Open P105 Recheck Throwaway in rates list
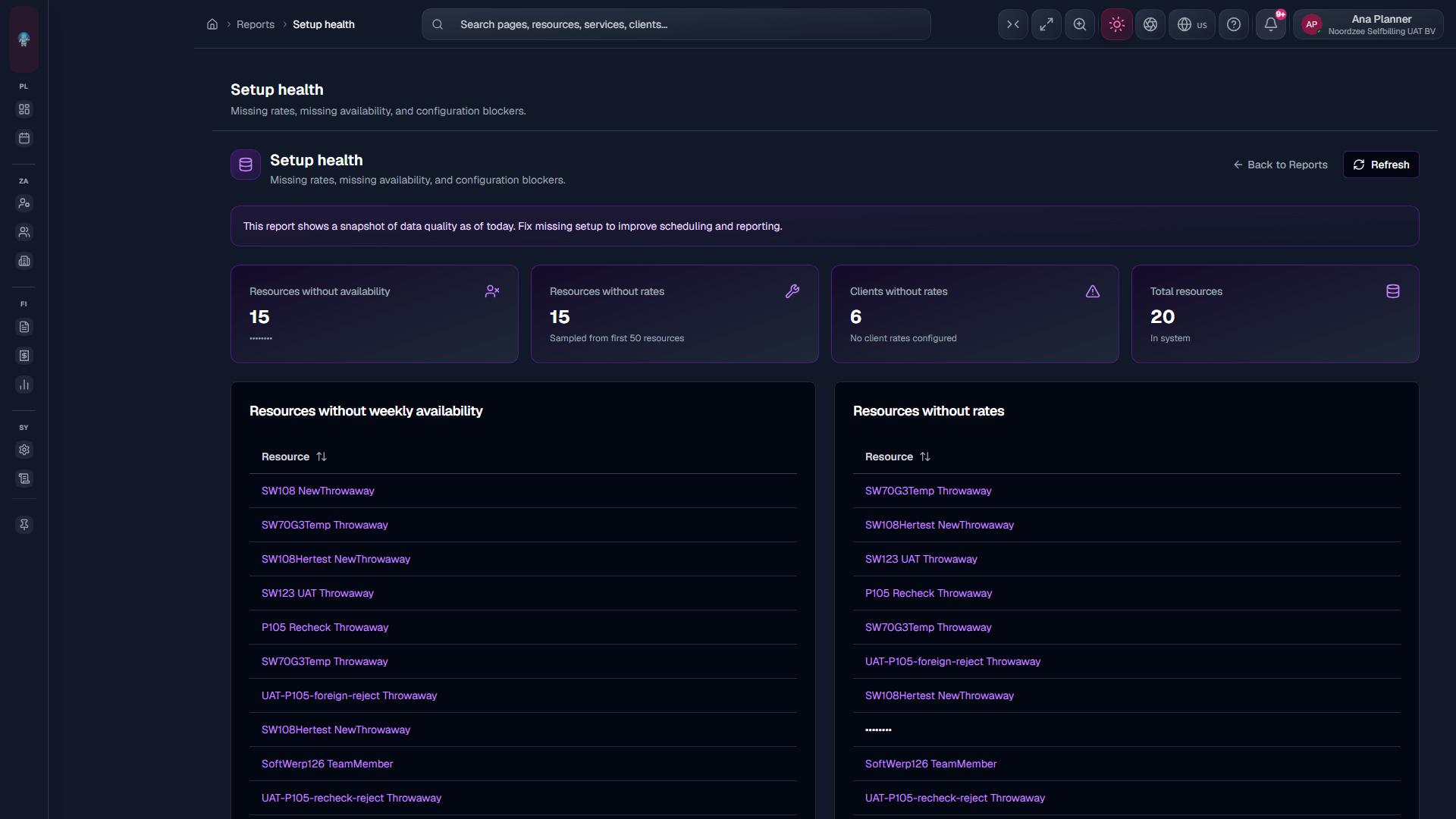Image resolution: width=1456 pixels, height=819 pixels. (928, 593)
